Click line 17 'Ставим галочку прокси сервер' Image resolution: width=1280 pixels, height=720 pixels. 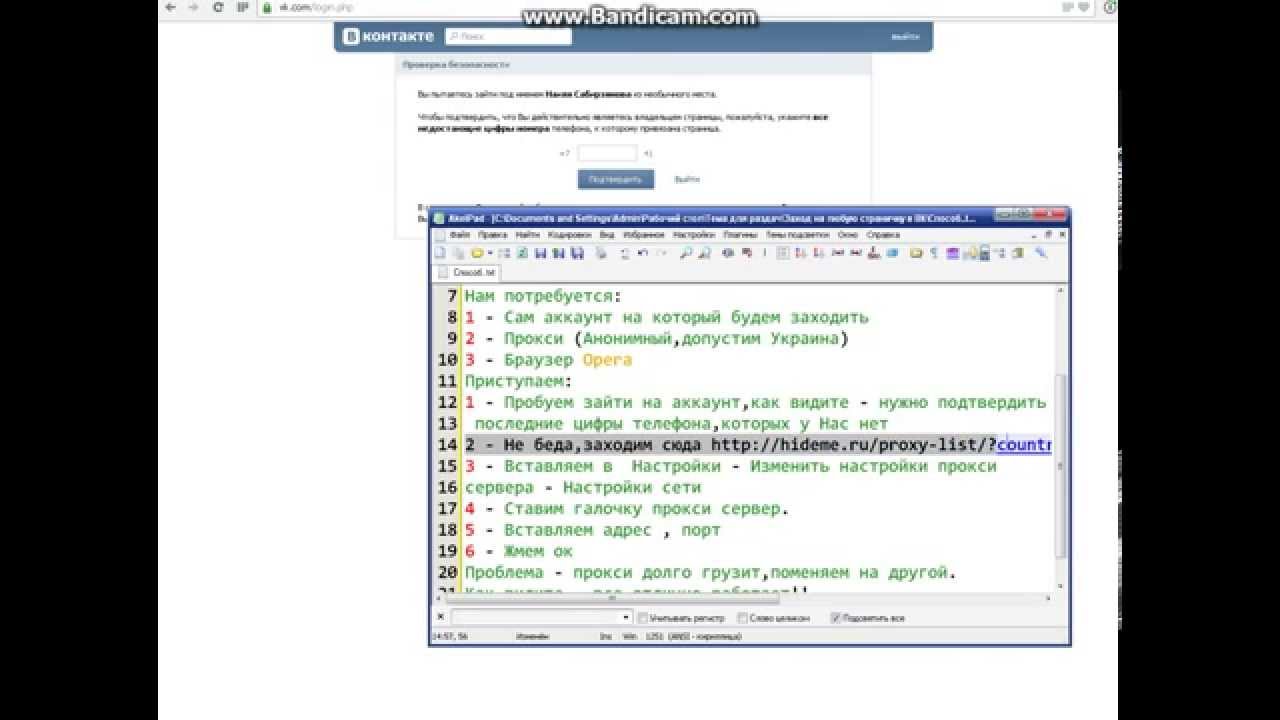pos(646,509)
